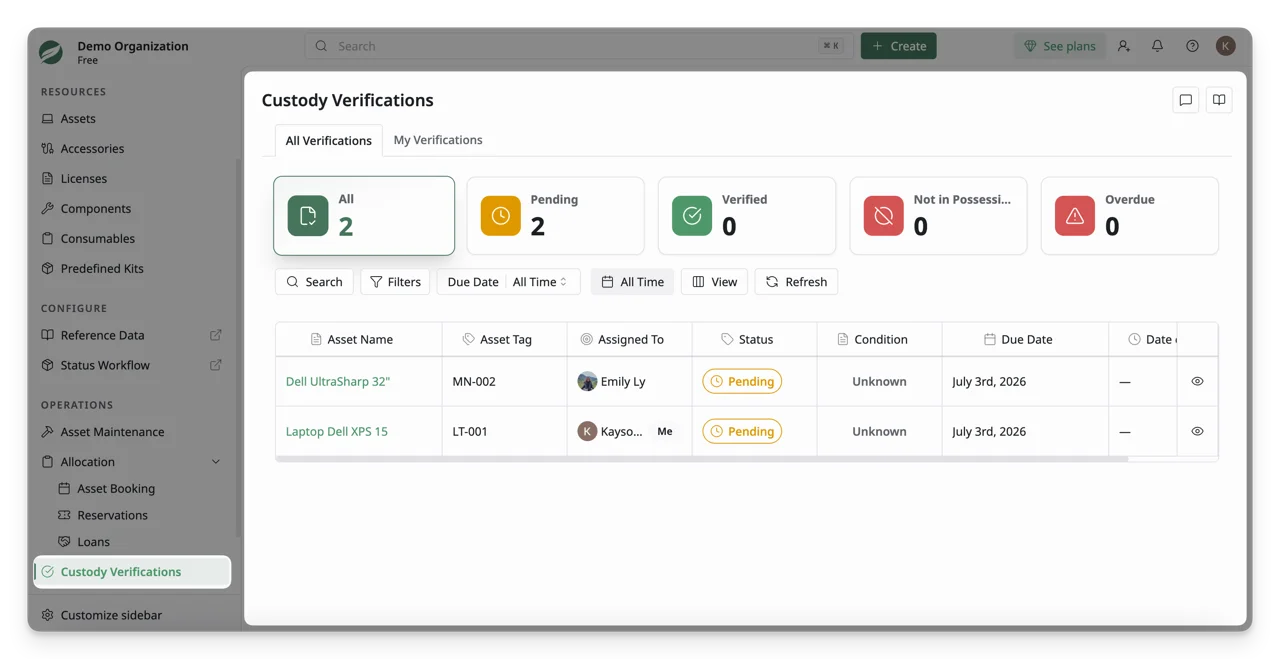The width and height of the screenshot is (1280, 659).
Task: Click the help question mark icon
Action: 1192,46
